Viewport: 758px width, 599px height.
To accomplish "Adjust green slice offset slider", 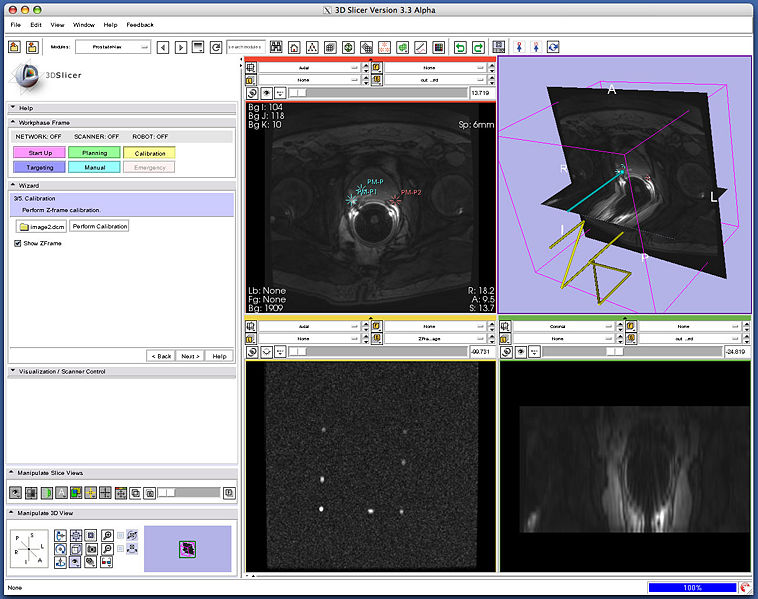I will click(632, 352).
